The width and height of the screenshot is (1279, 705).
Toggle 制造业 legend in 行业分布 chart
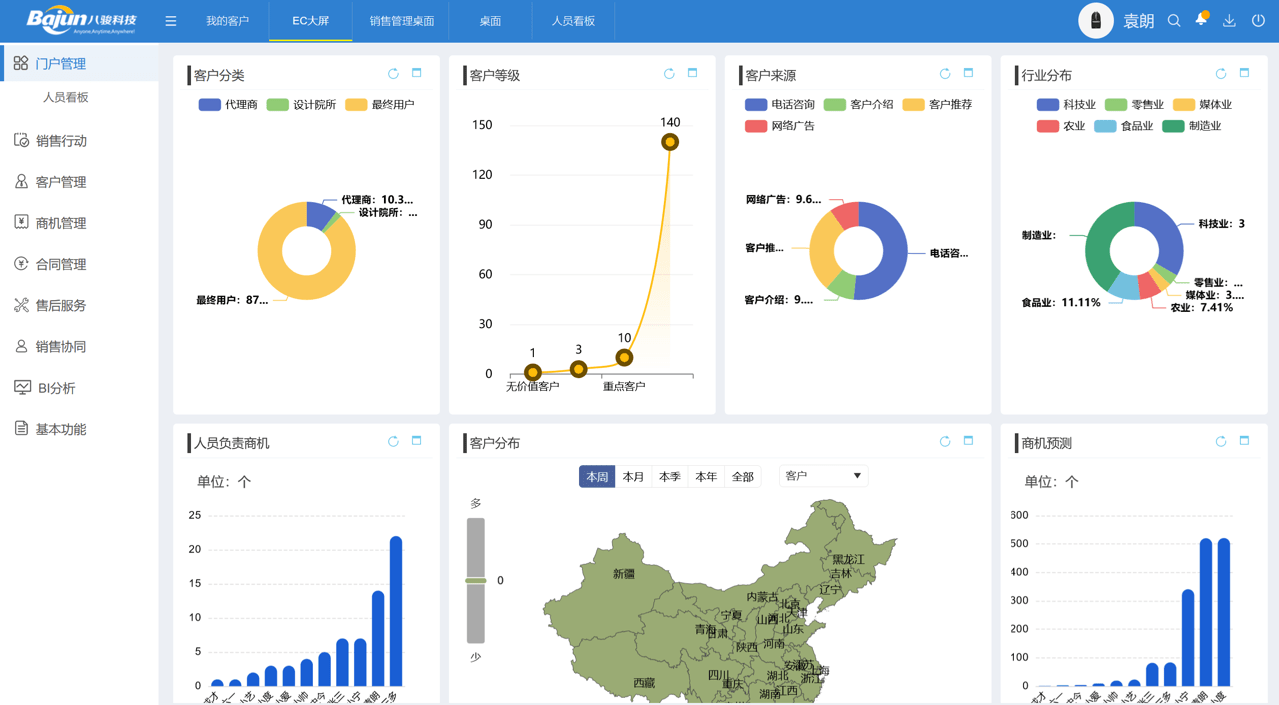1192,126
